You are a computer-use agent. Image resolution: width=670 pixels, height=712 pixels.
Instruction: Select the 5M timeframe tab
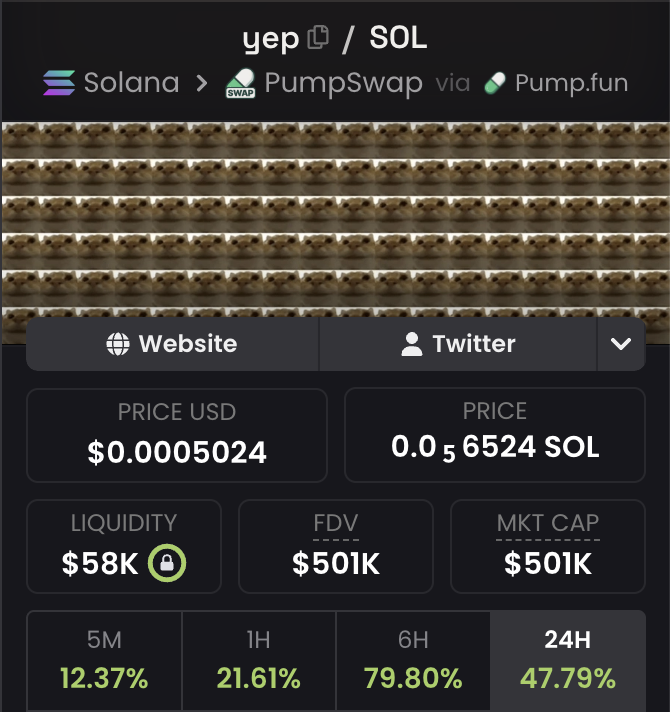pos(104,661)
